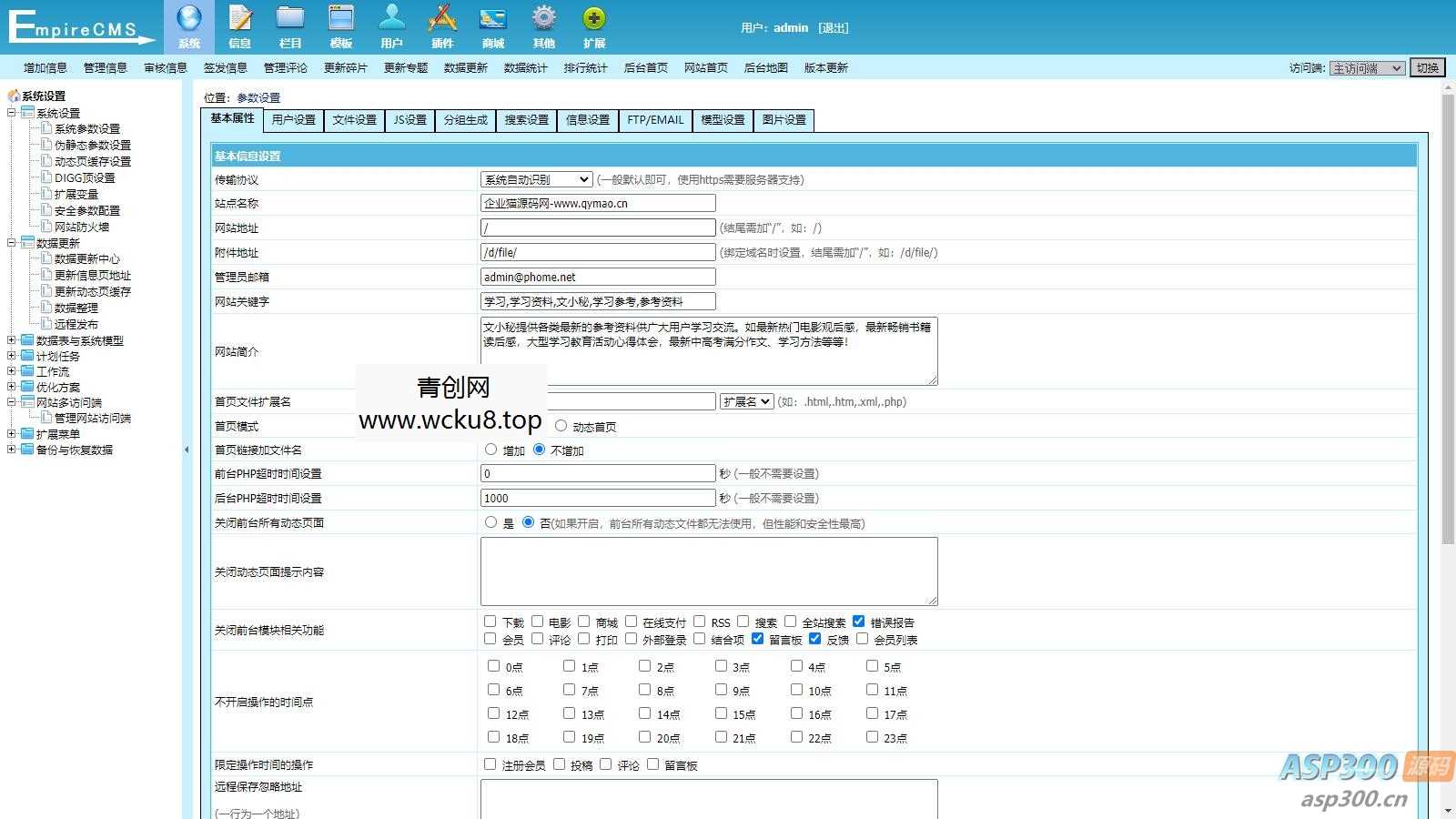Open the 访问端 dropdown

1365,66
